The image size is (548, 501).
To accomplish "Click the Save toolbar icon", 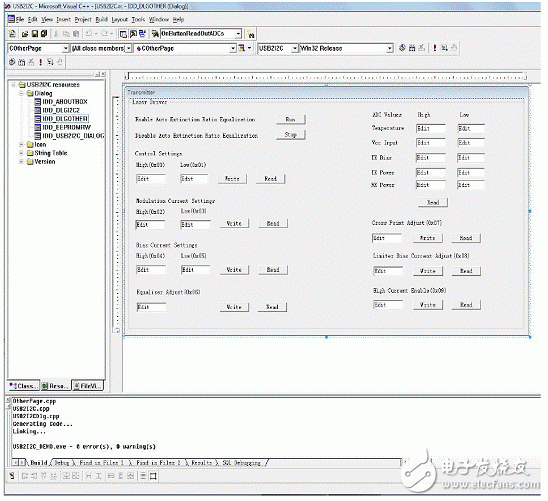I will (x=35, y=34).
